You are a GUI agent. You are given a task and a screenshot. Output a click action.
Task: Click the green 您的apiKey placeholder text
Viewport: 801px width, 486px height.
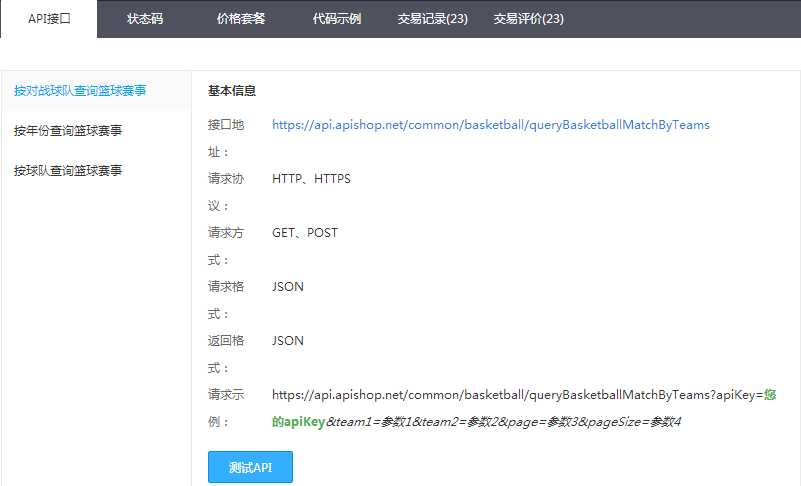299,422
